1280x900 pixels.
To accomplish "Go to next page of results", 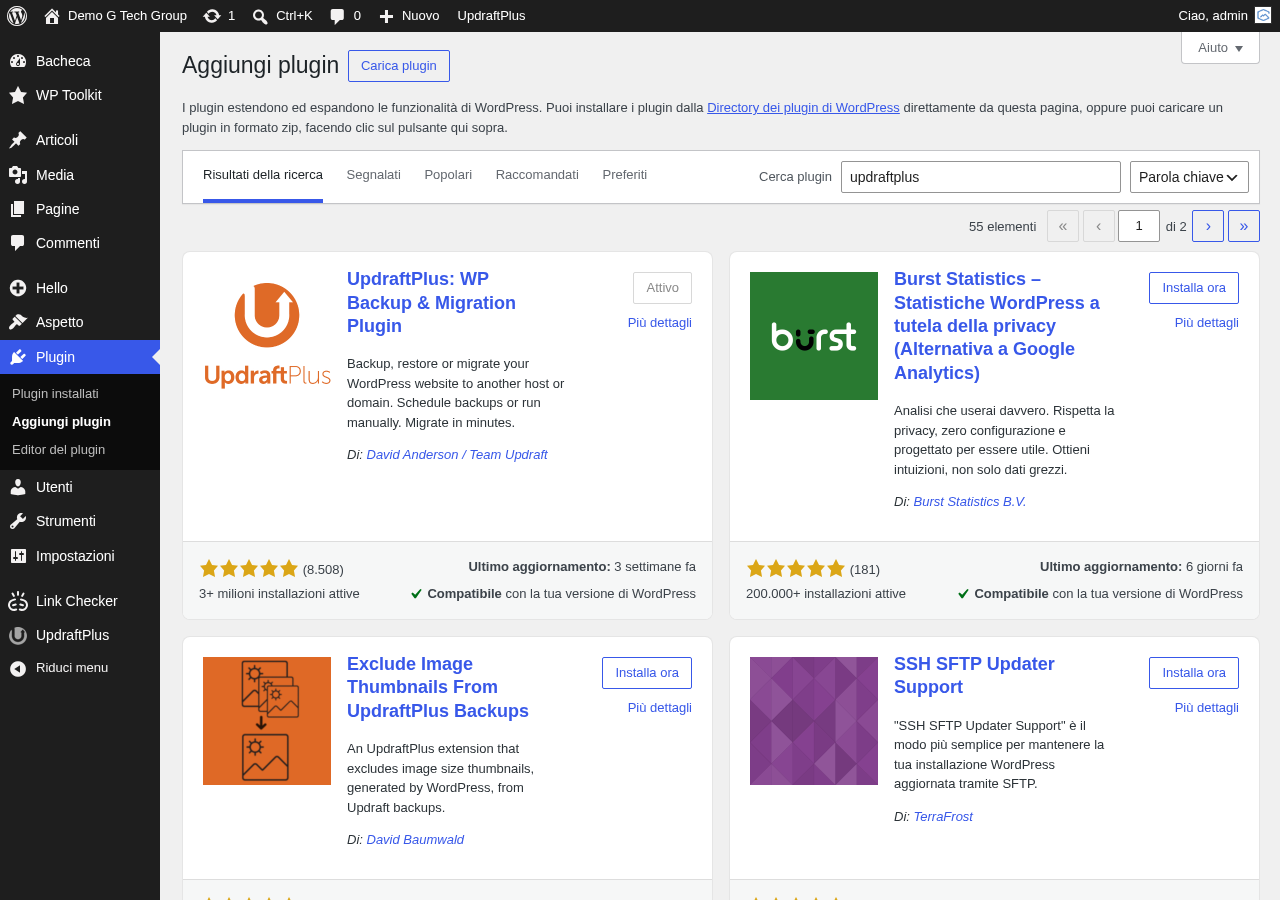I will pyautogui.click(x=1208, y=226).
